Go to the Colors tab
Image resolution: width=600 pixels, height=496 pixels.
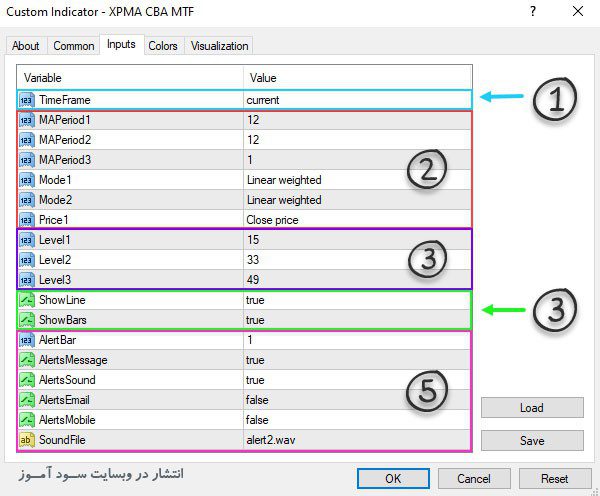point(163,46)
